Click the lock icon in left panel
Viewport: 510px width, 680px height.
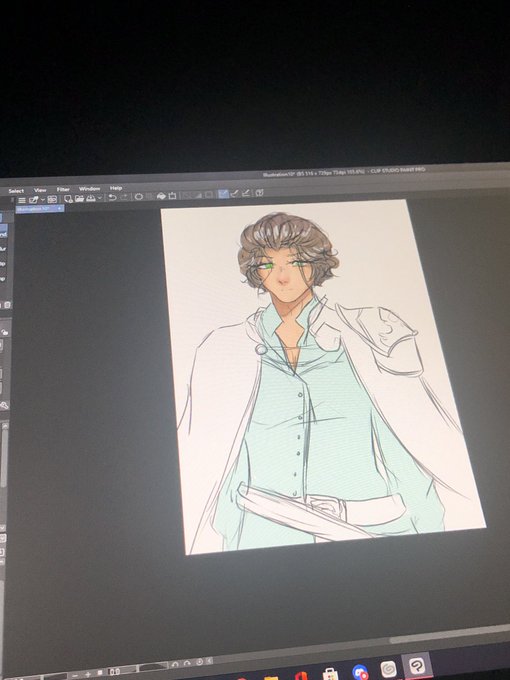coord(5,332)
